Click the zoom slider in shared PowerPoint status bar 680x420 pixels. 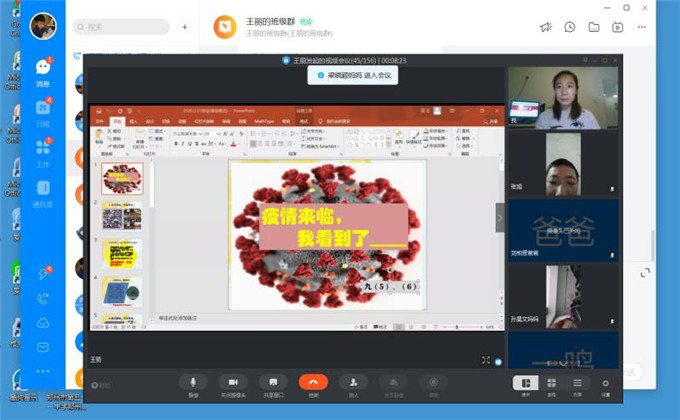(x=463, y=327)
